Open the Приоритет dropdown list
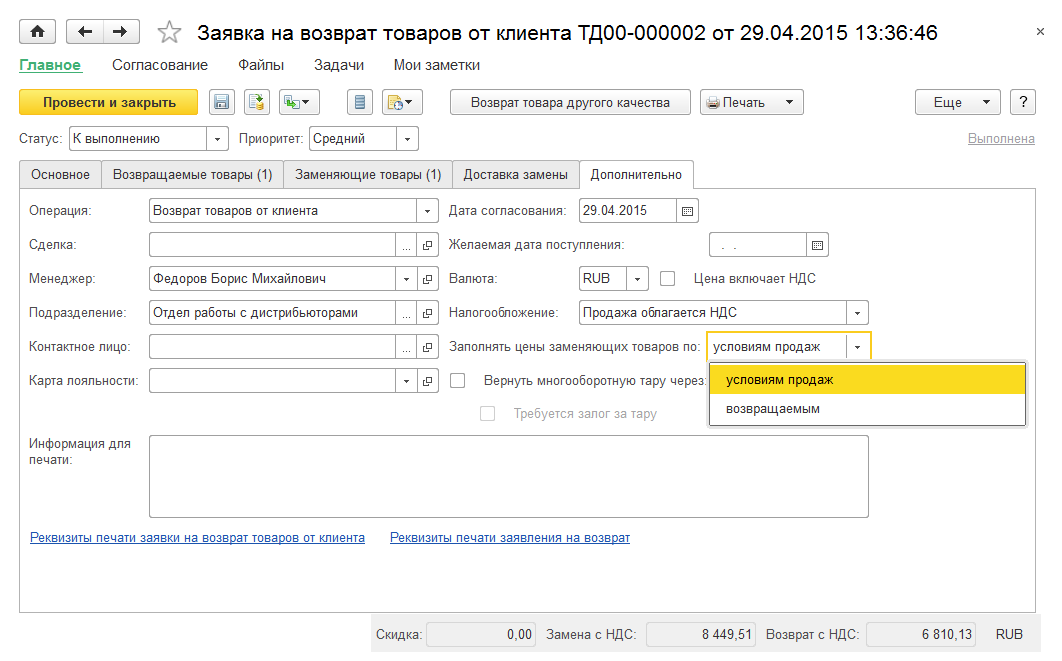 click(407, 139)
